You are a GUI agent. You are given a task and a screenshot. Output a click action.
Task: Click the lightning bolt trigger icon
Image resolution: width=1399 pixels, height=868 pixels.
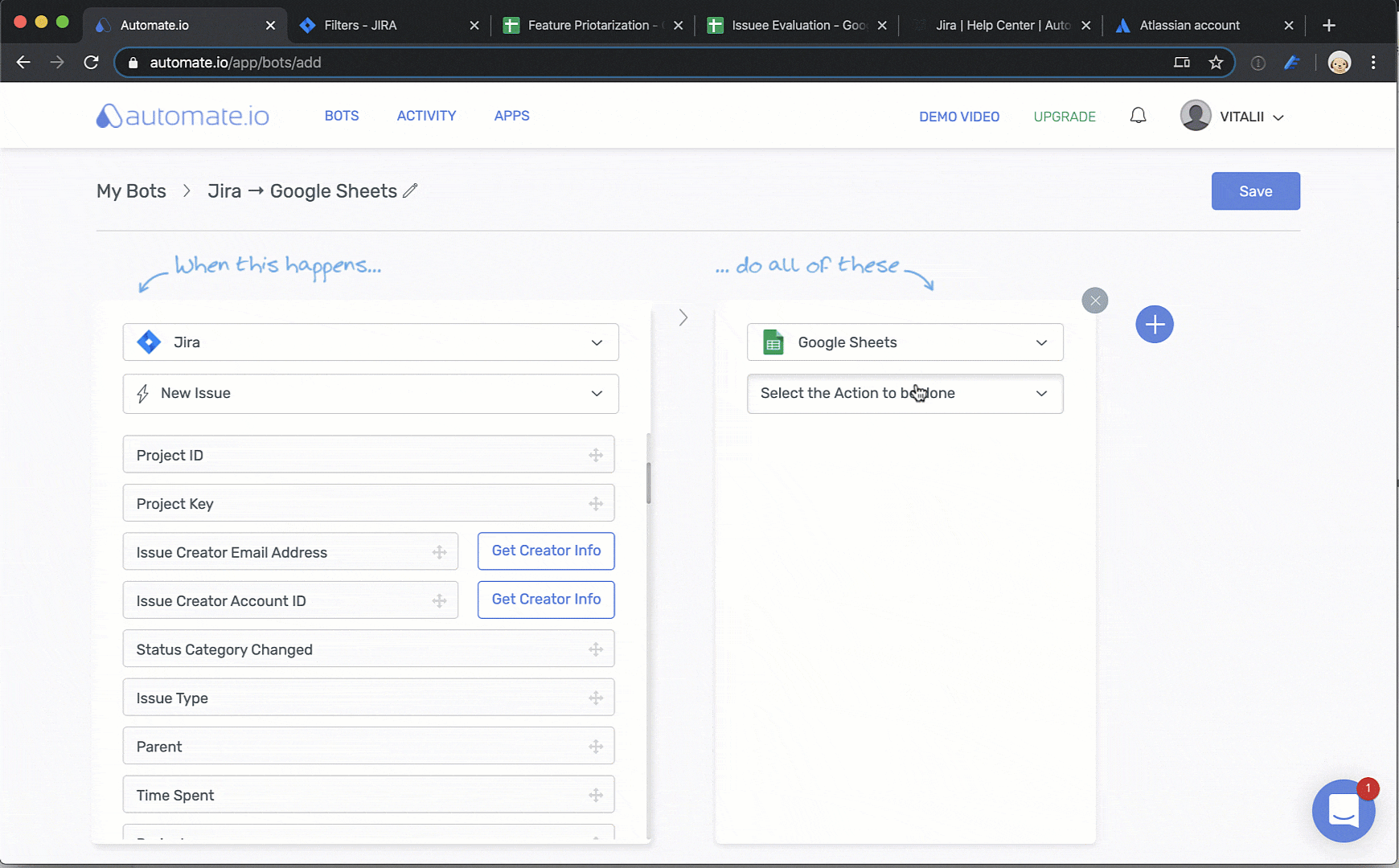tap(143, 393)
